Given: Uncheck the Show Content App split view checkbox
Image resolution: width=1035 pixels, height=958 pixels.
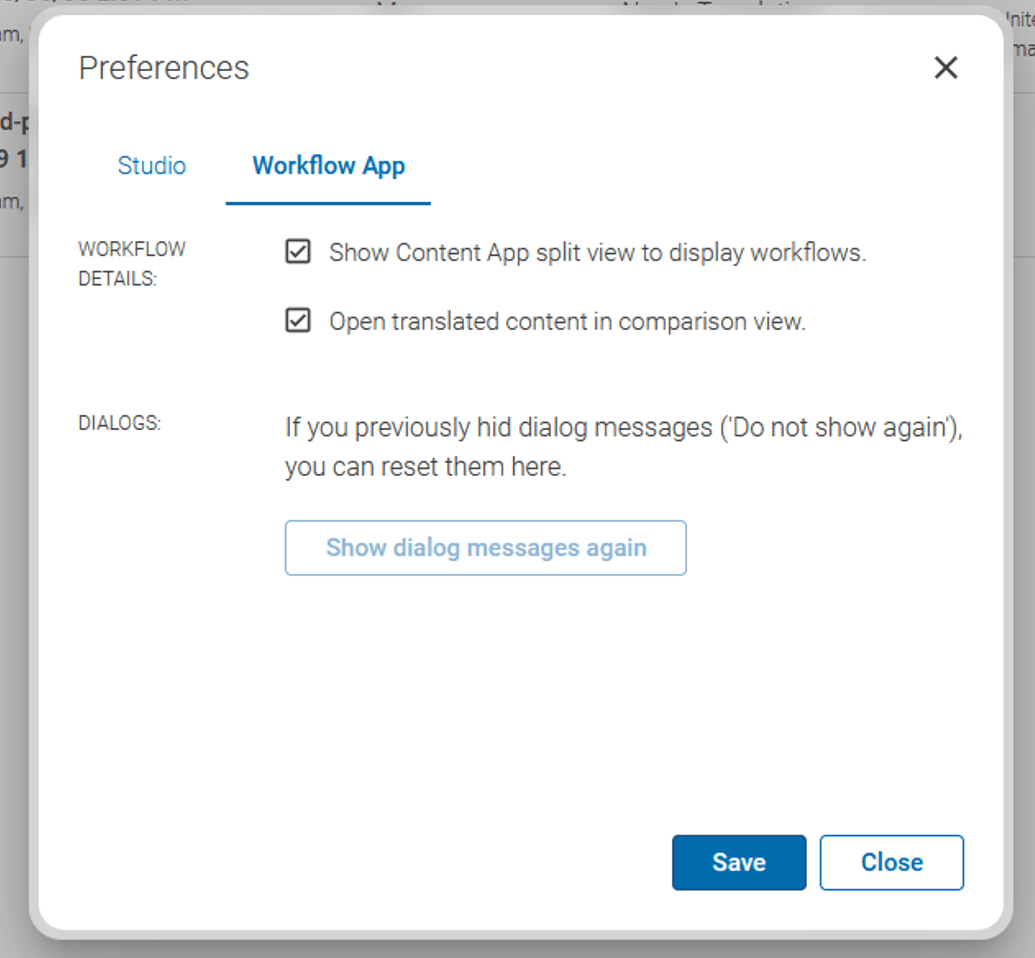Looking at the screenshot, I should [x=298, y=252].
